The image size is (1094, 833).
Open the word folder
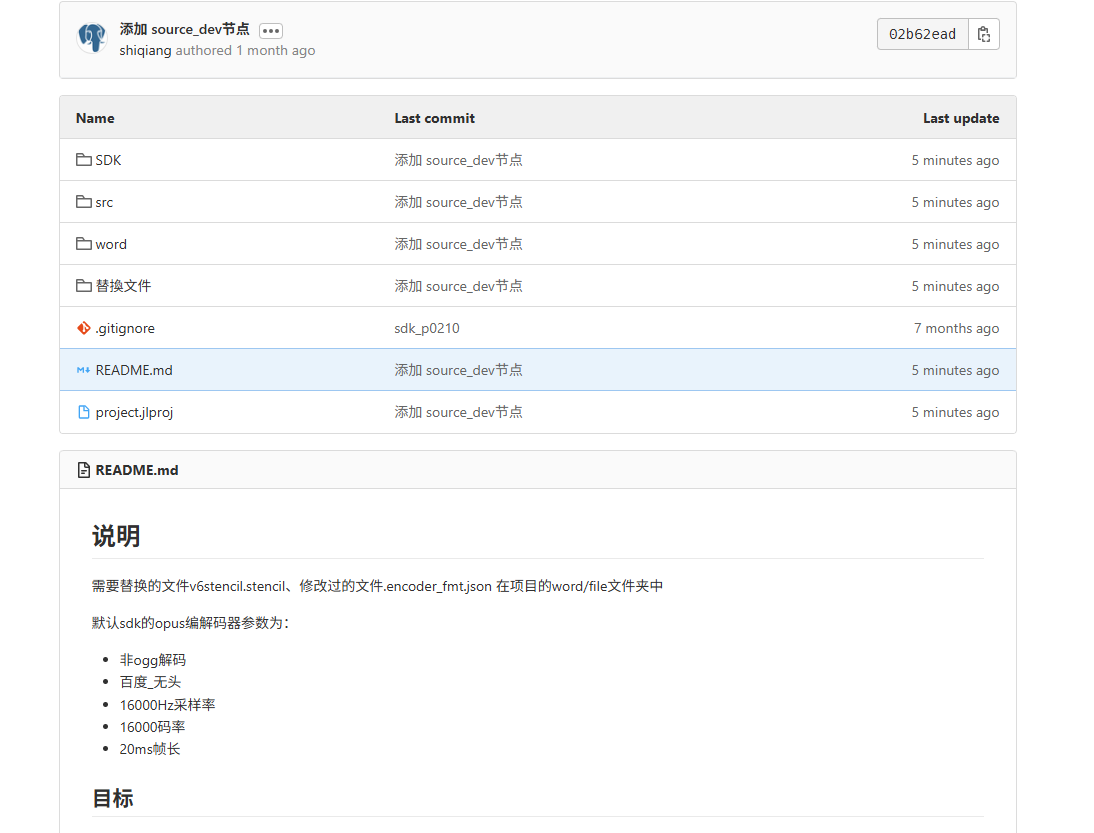pos(111,244)
